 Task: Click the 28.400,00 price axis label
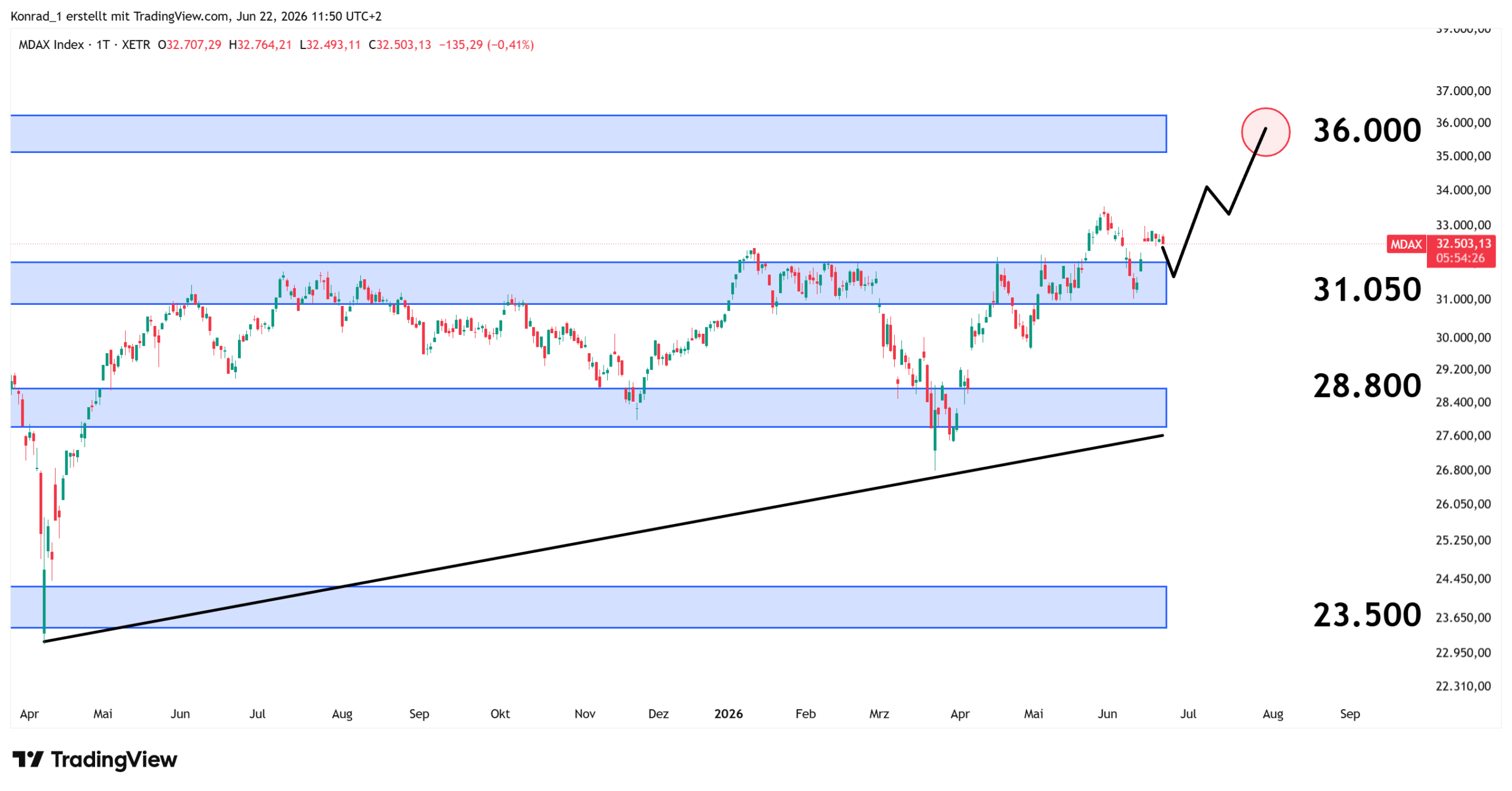pyautogui.click(x=1463, y=402)
